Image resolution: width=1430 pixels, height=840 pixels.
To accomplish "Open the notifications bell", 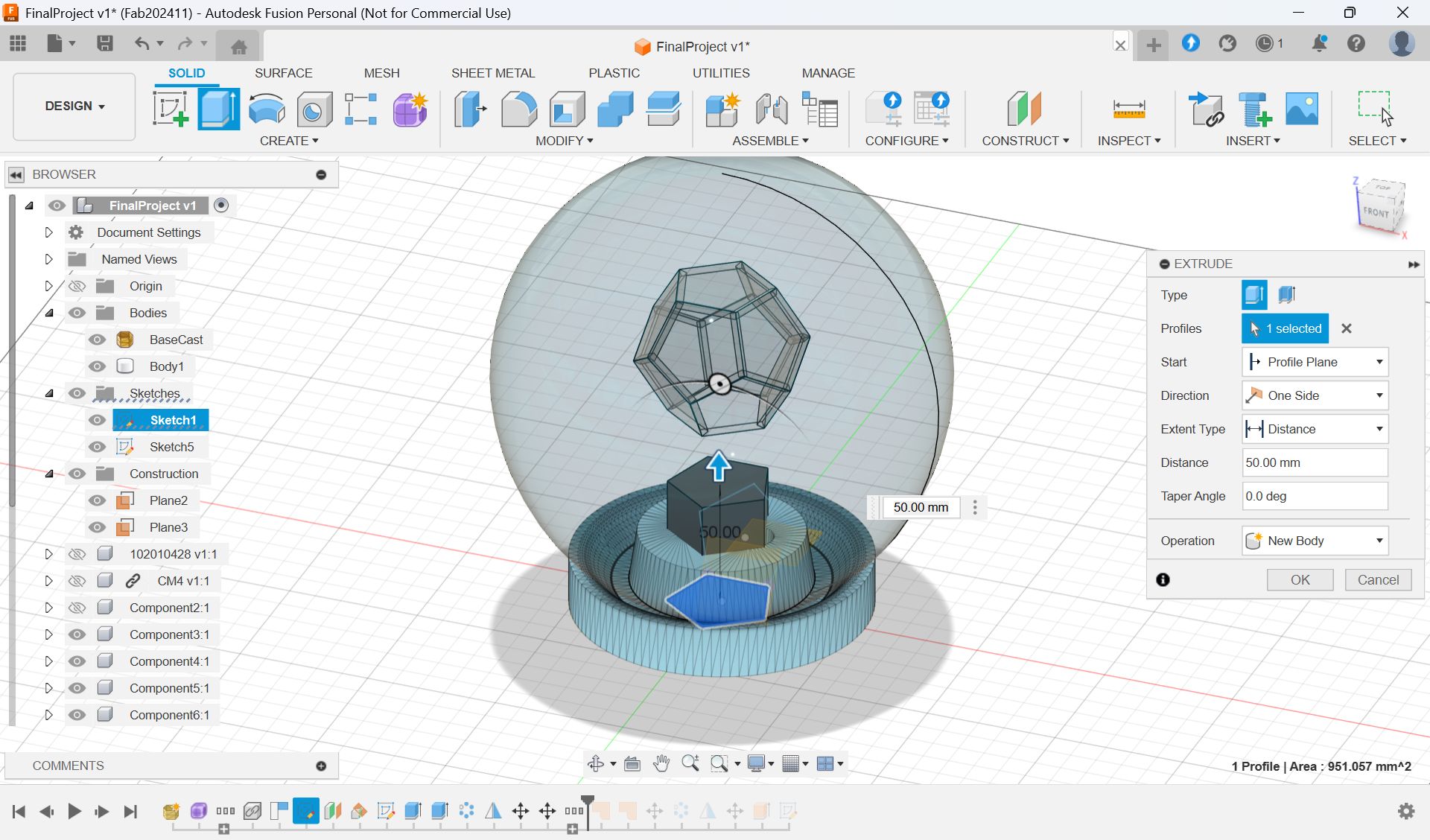I will click(x=1319, y=43).
